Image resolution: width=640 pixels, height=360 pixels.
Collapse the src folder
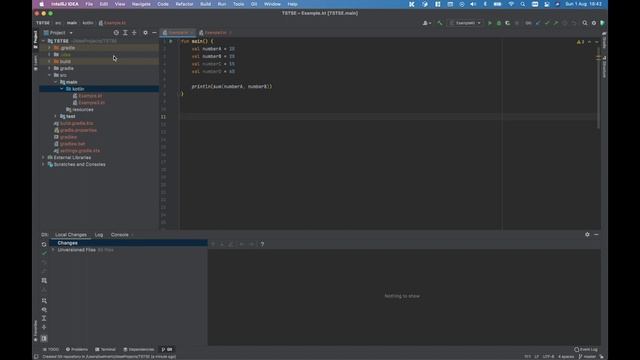(49, 75)
